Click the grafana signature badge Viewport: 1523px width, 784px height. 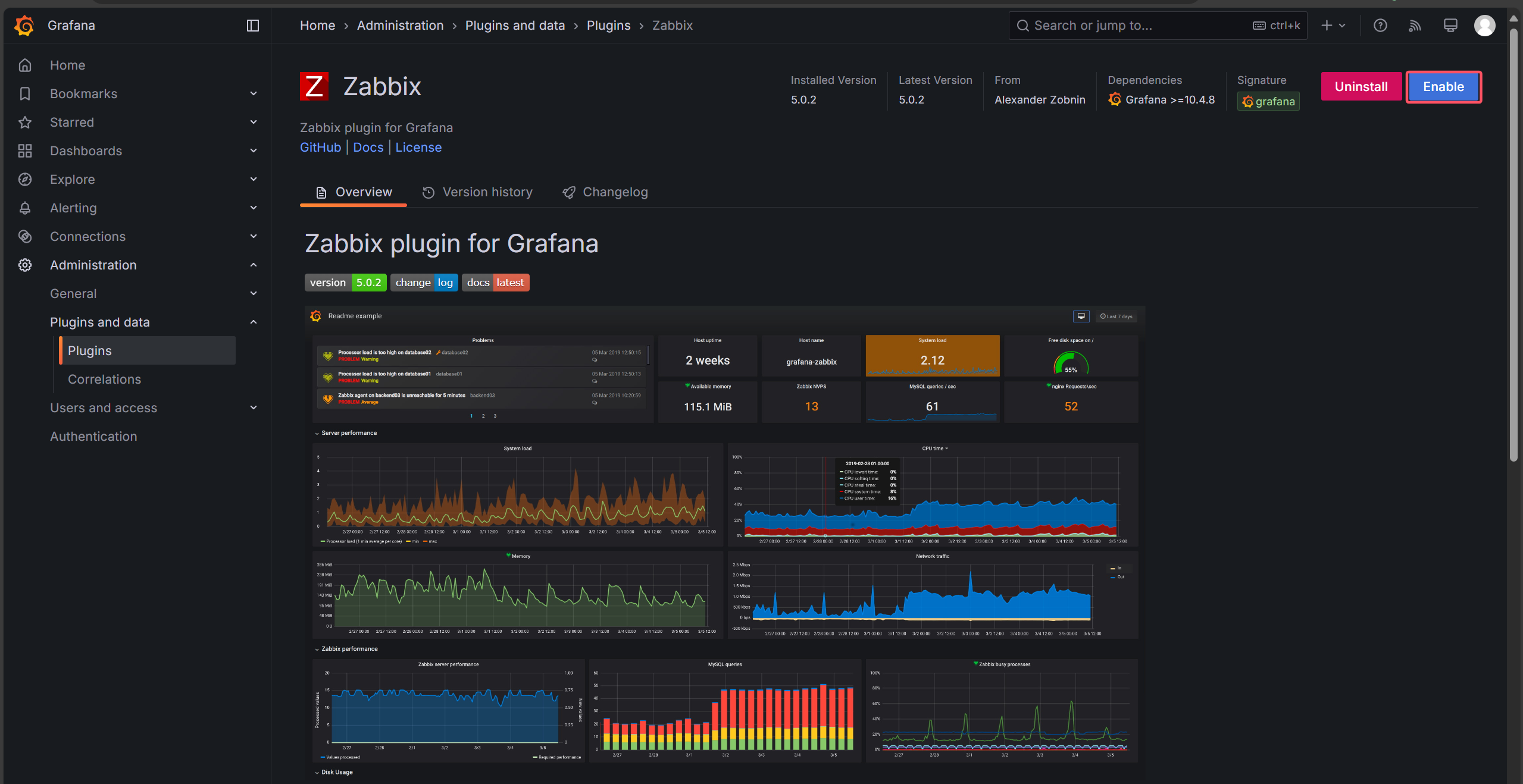1268,102
